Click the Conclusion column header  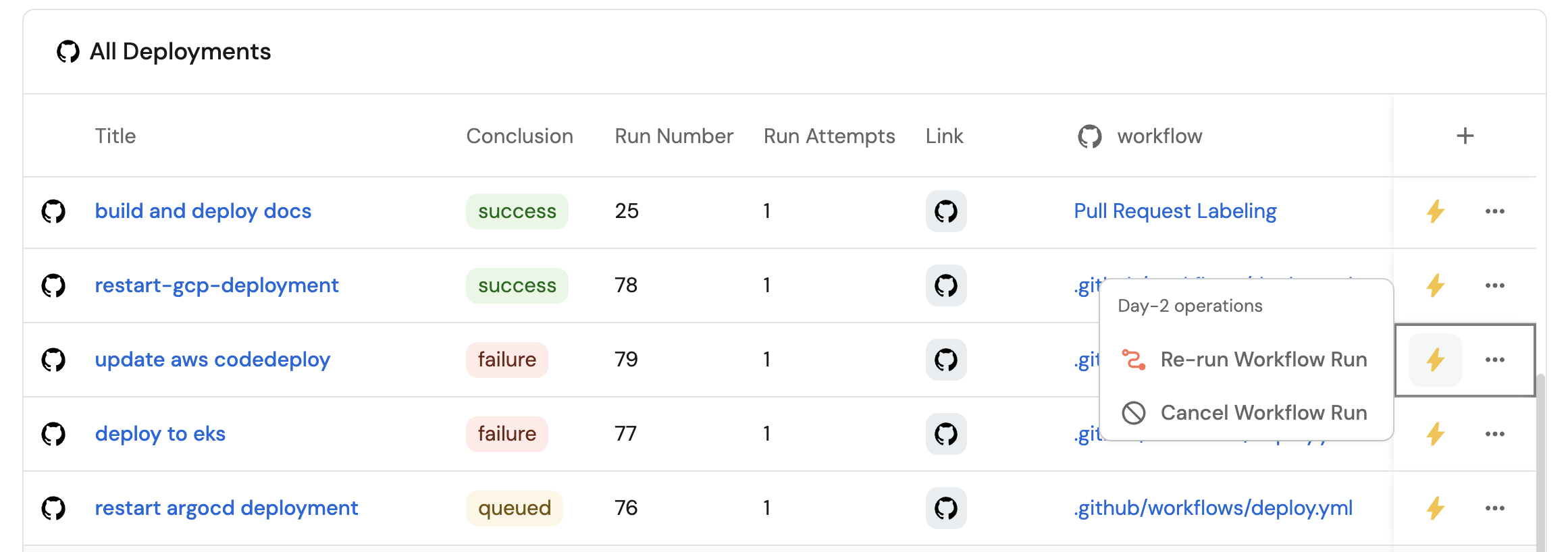coord(519,136)
